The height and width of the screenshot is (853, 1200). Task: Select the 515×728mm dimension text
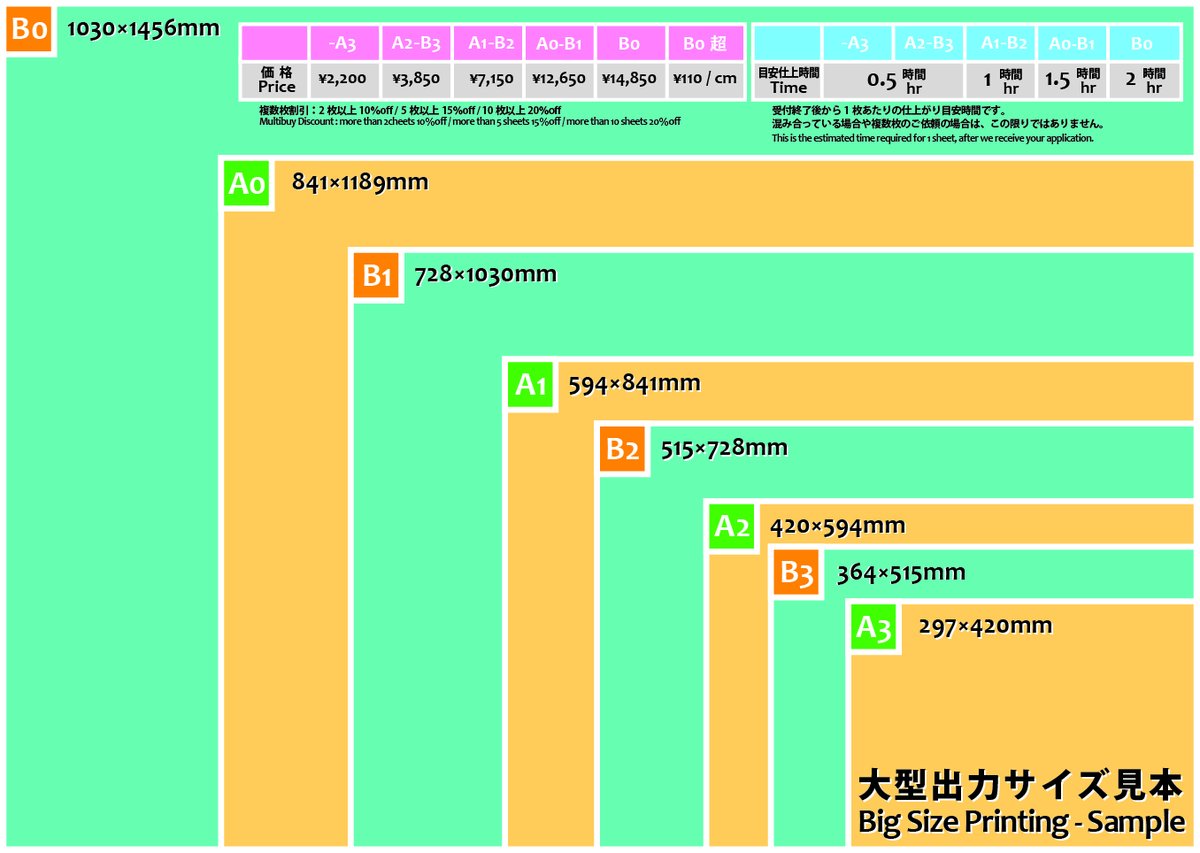coord(724,448)
